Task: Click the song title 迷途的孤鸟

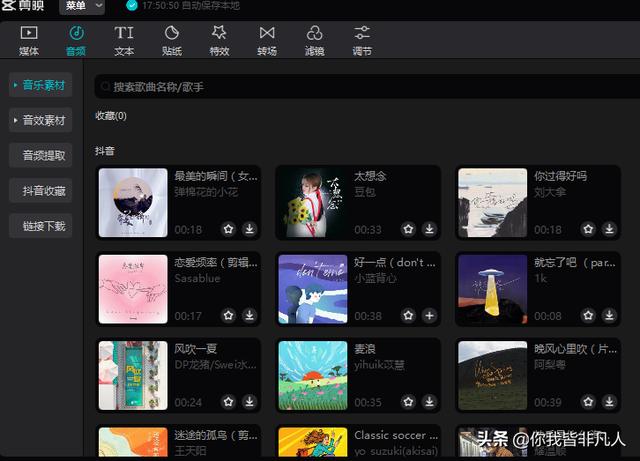Action: [x=216, y=435]
